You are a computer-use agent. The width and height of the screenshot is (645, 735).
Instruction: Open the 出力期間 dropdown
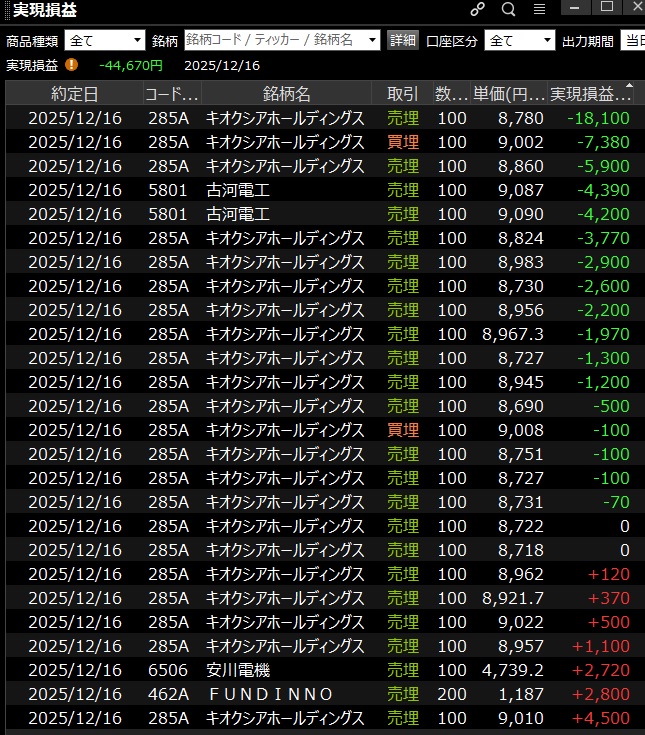click(x=632, y=40)
